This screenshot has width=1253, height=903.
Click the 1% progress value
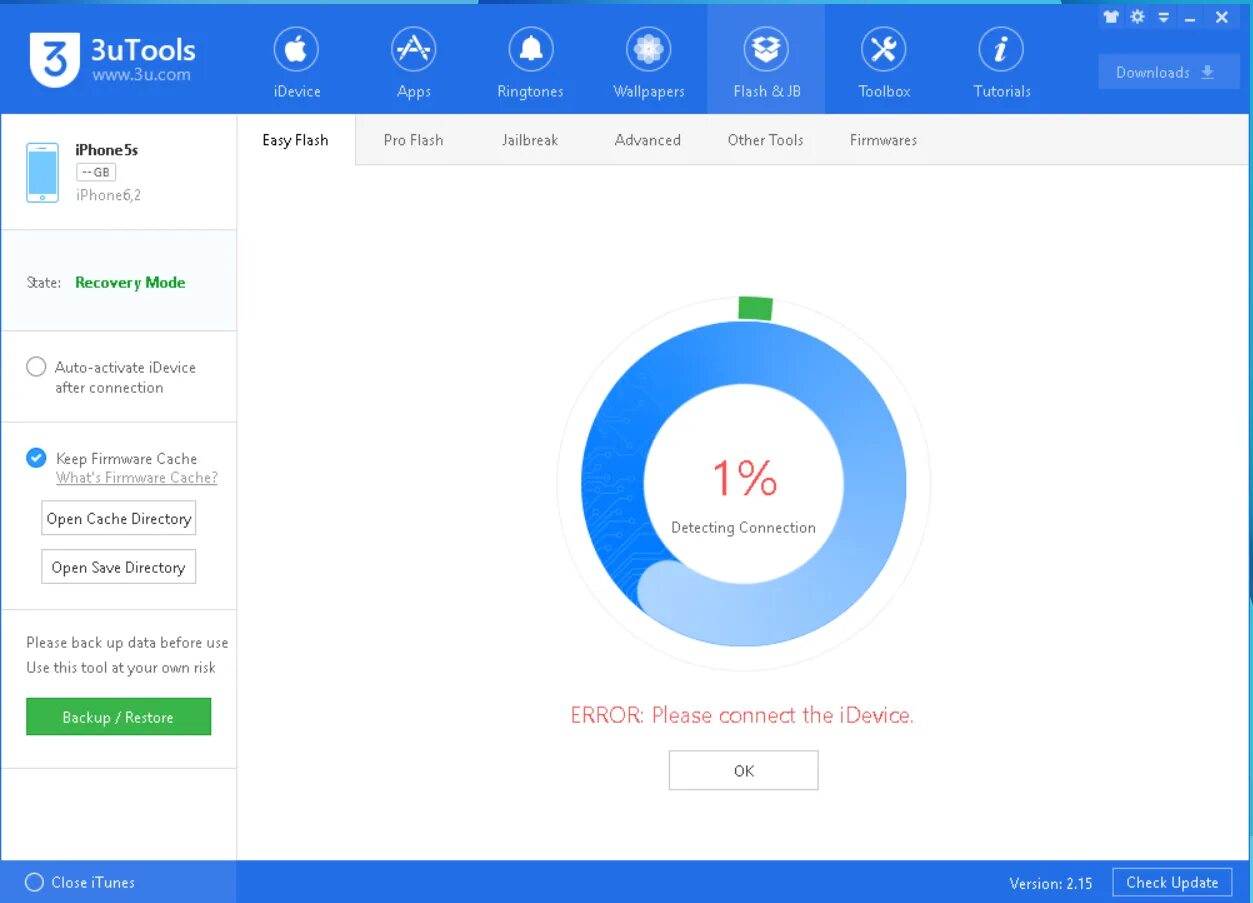pyautogui.click(x=744, y=478)
